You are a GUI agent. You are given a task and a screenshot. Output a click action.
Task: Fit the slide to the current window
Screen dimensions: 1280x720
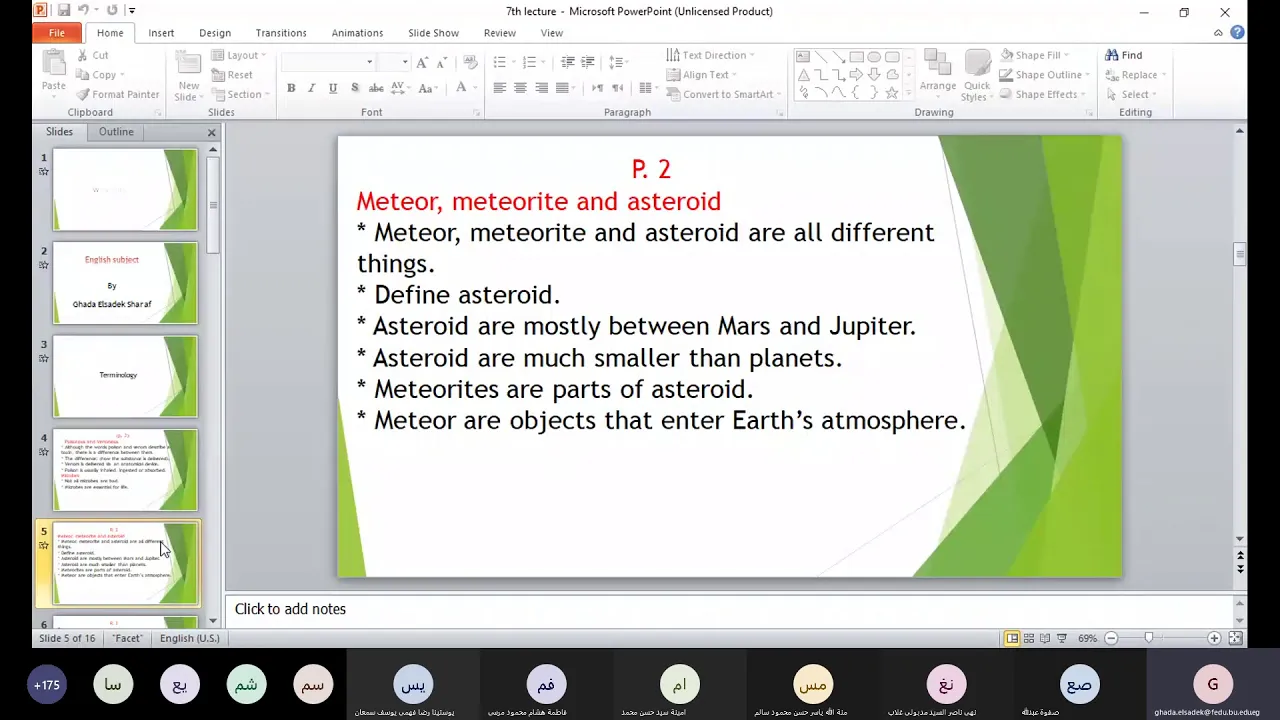click(1235, 638)
